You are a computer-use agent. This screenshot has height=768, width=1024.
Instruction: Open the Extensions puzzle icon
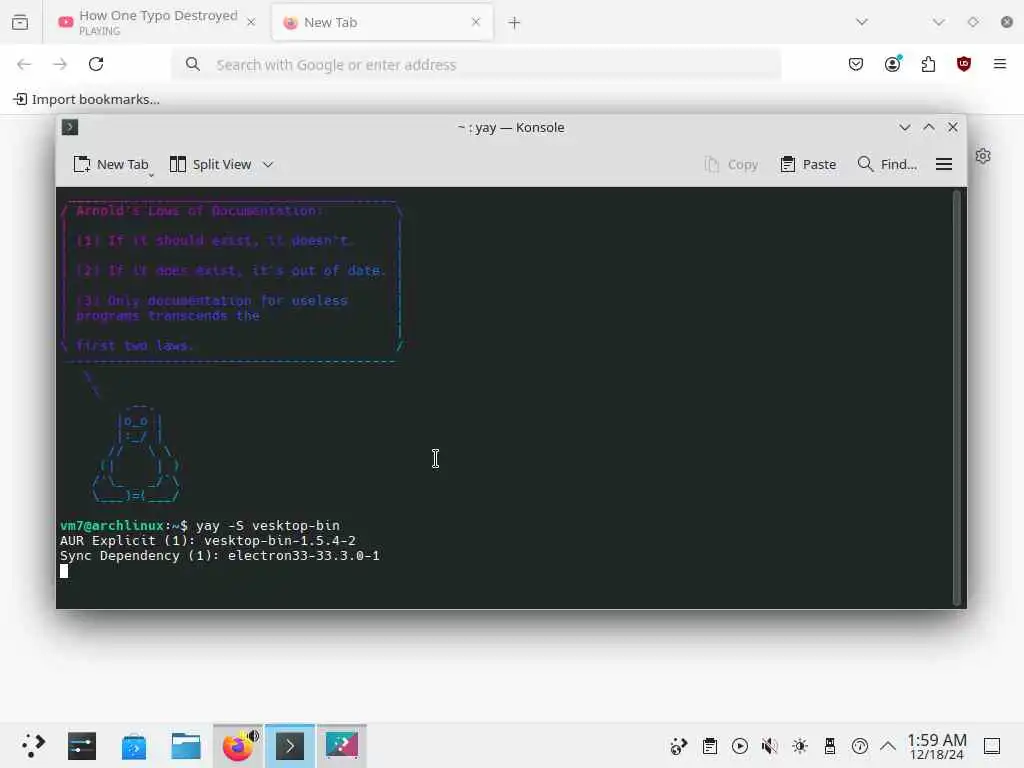pyautogui.click(x=928, y=64)
